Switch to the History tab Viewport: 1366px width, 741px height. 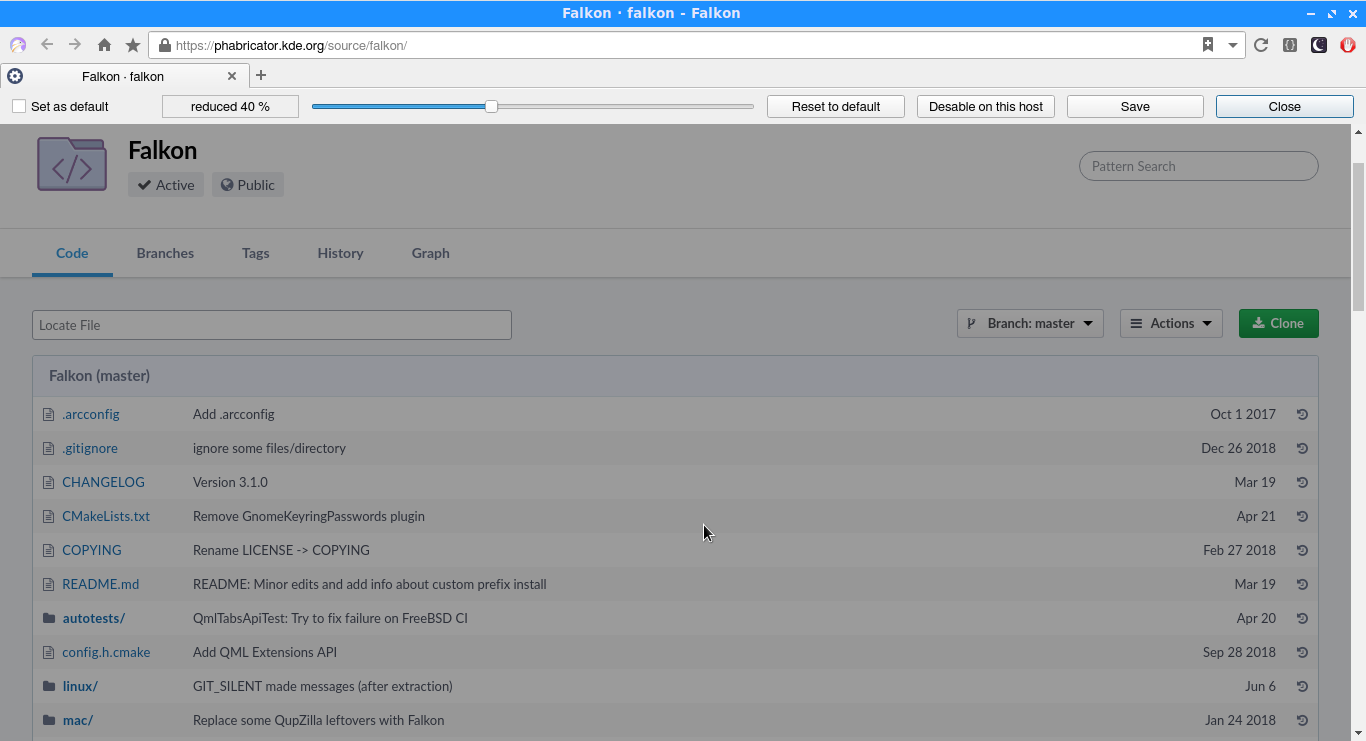pos(340,253)
